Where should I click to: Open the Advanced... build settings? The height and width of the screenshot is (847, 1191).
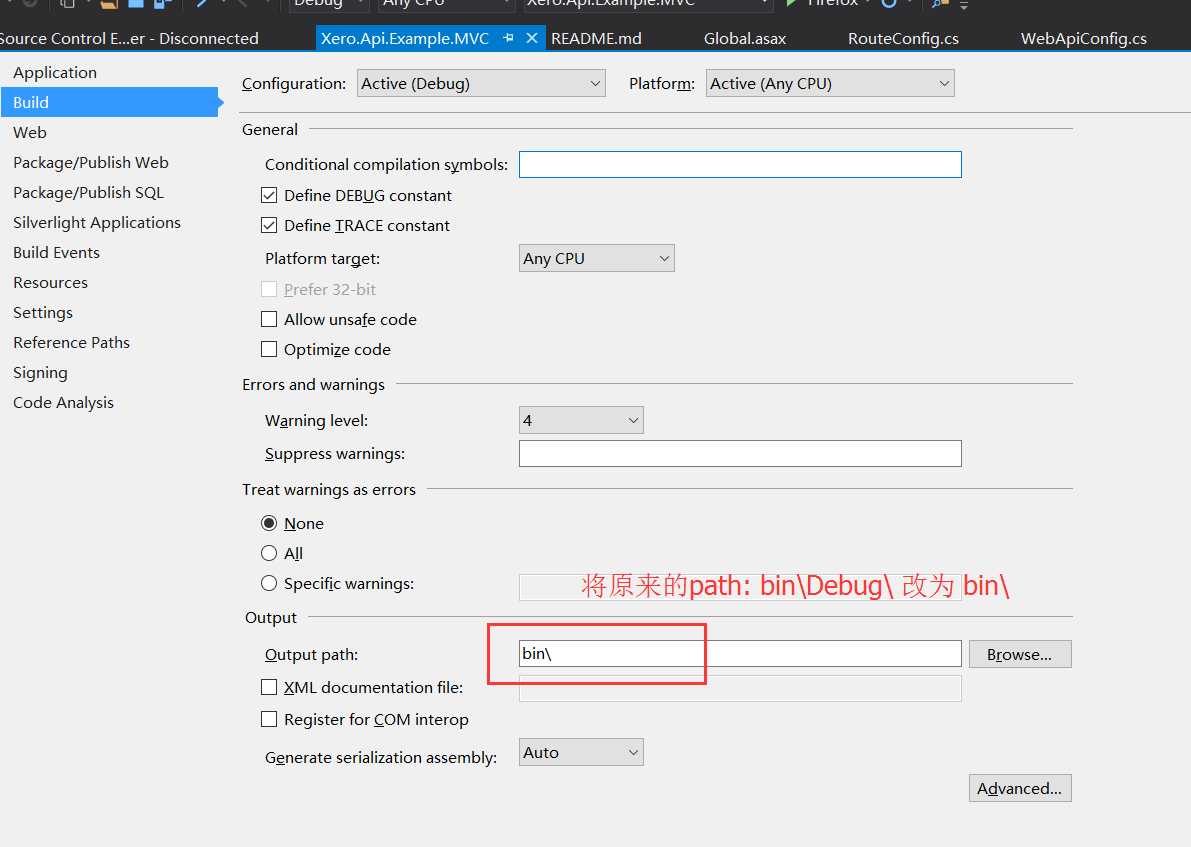pyautogui.click(x=1019, y=789)
